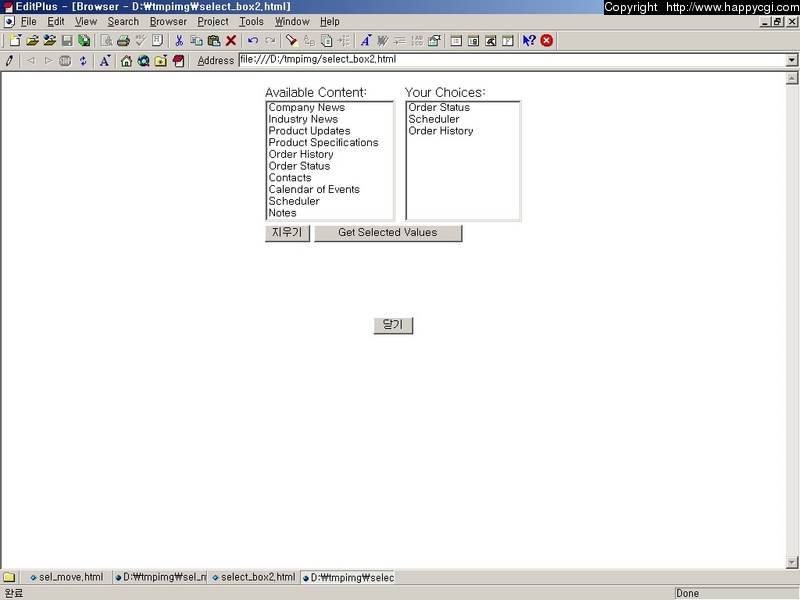
Task: Click the browser font size A icon
Action: click(x=105, y=61)
